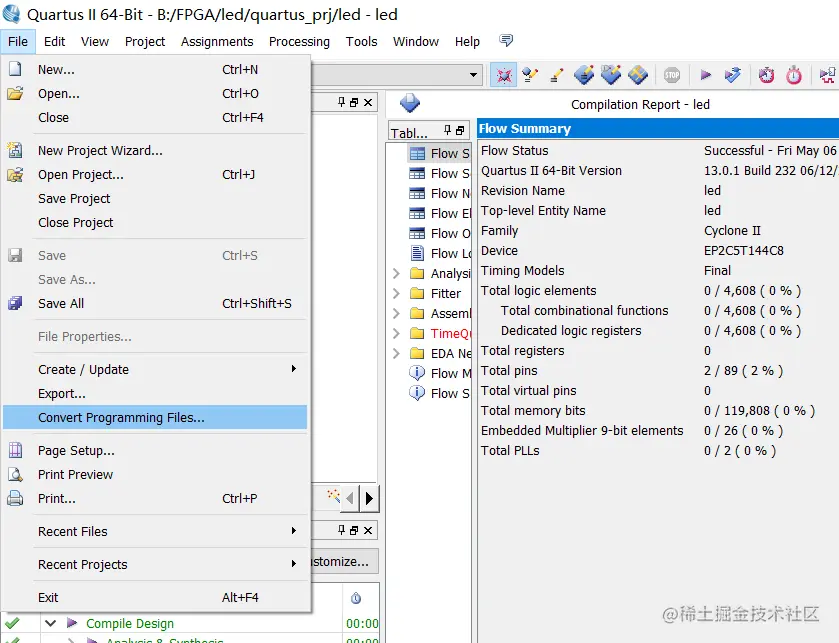Click the blue chip with pencil toolbar icon
The width and height of the screenshot is (839, 643).
tap(584, 75)
